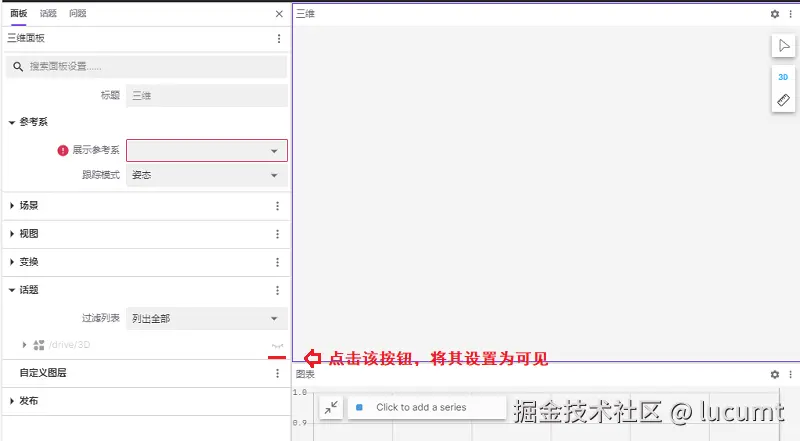Expand the 发布 section
This screenshot has width=800, height=441.
pos(12,401)
